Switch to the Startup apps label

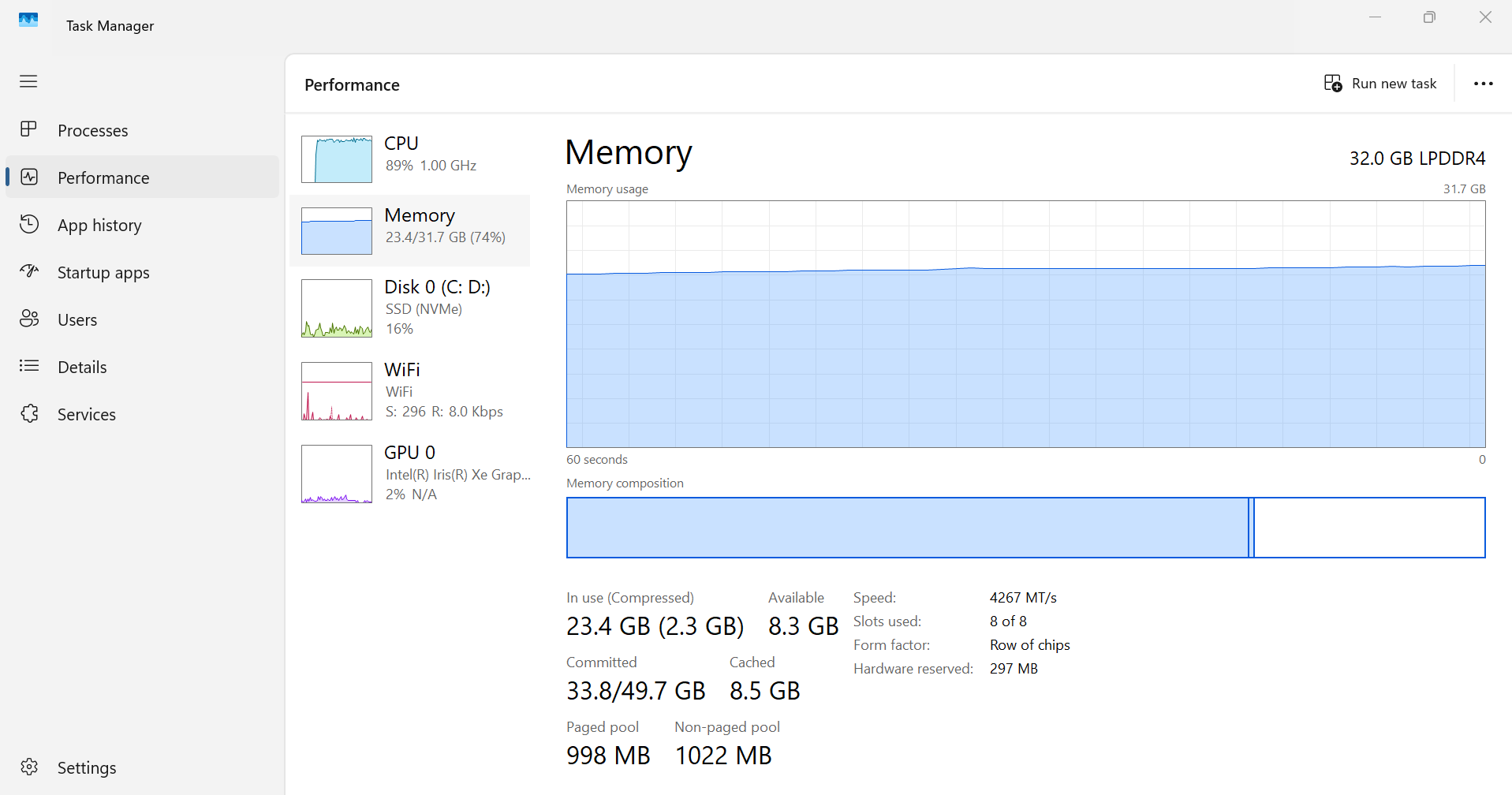click(x=103, y=272)
